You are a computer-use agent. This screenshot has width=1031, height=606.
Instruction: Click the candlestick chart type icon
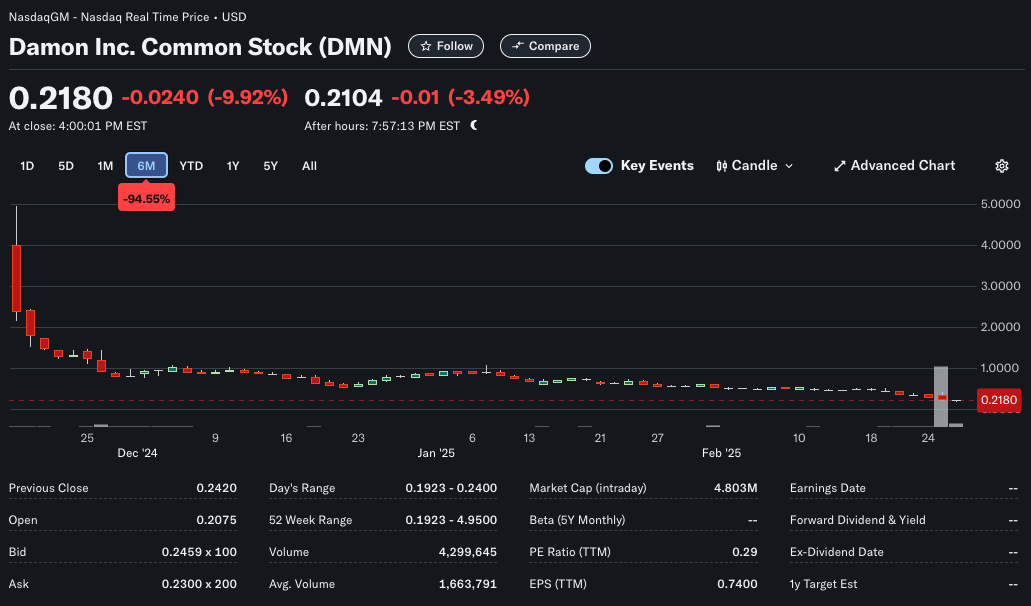tap(721, 166)
